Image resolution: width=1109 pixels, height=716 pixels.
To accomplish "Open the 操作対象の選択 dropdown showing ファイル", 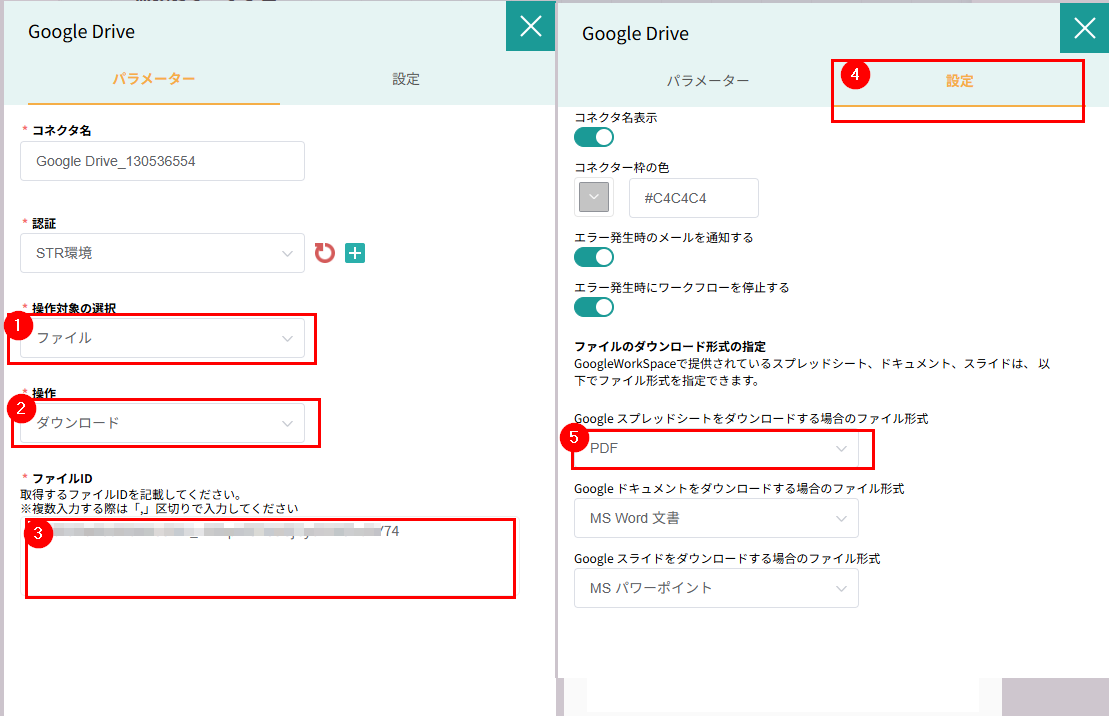I will coord(163,338).
